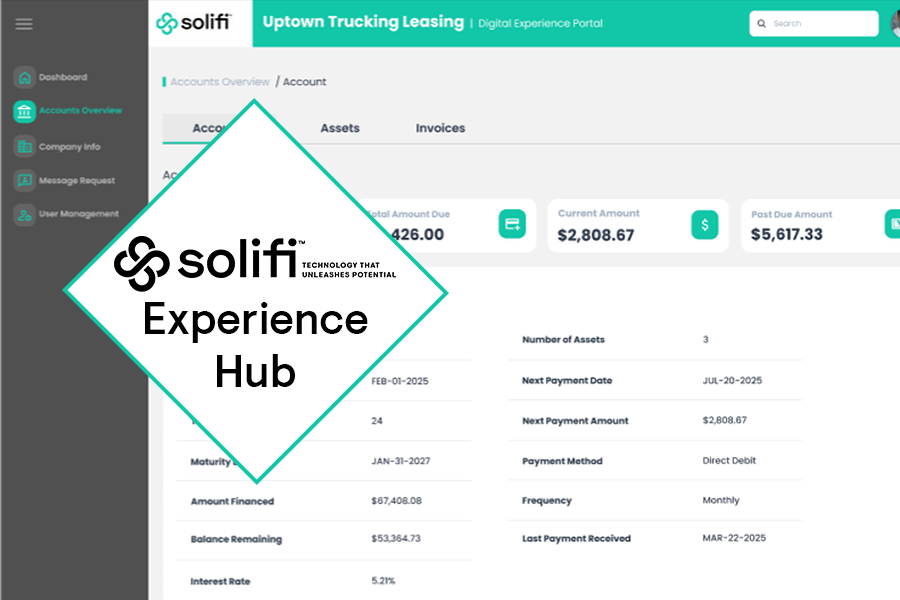The width and height of the screenshot is (900, 600).
Task: Switch to the Invoices tab
Action: coord(440,128)
